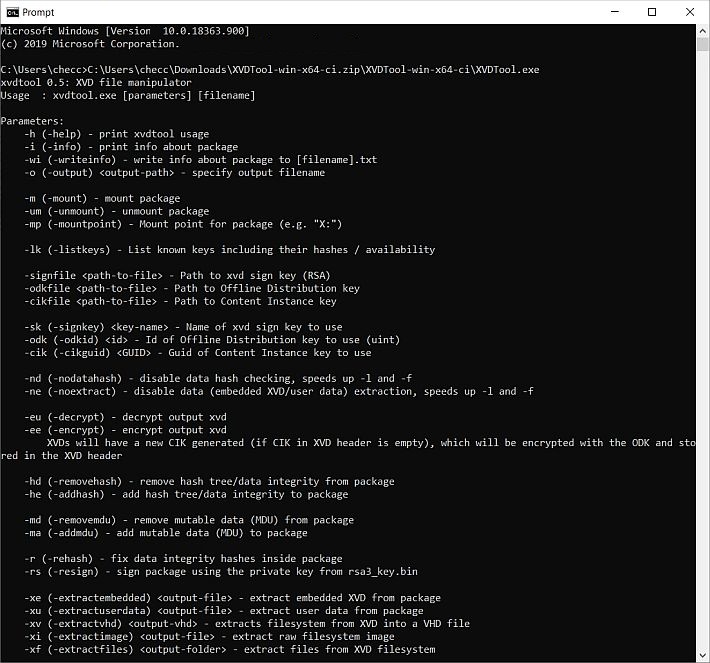Click the '-cik (-cikguid) <GUID>' line
Screen dimensions: 710x663
(198, 352)
